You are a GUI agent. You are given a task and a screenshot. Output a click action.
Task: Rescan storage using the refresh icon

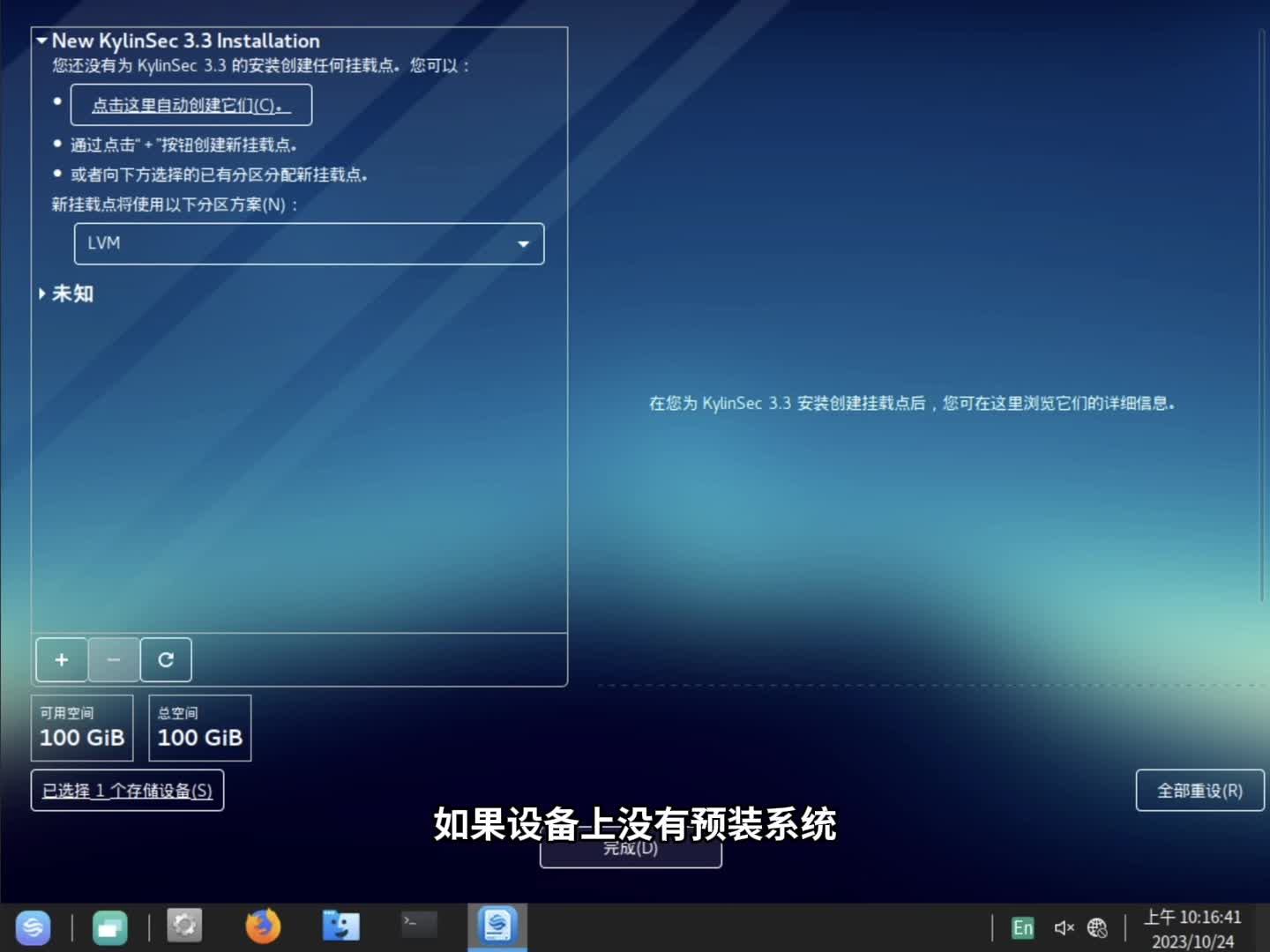coord(165,659)
